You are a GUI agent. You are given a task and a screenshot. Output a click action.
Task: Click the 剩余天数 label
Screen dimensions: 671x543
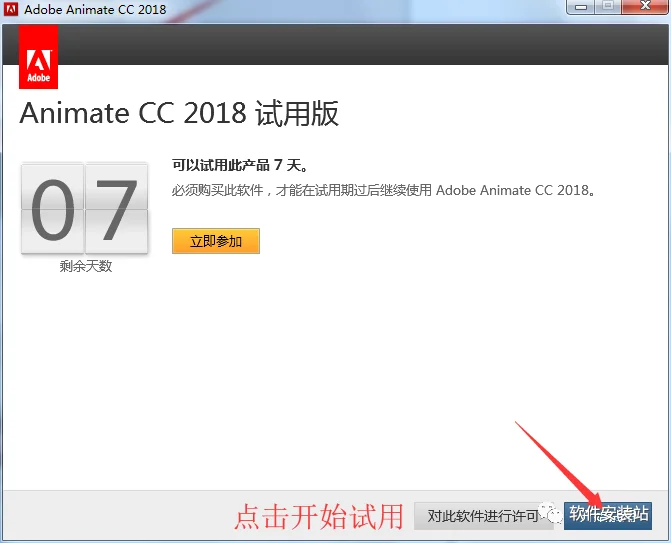86,266
